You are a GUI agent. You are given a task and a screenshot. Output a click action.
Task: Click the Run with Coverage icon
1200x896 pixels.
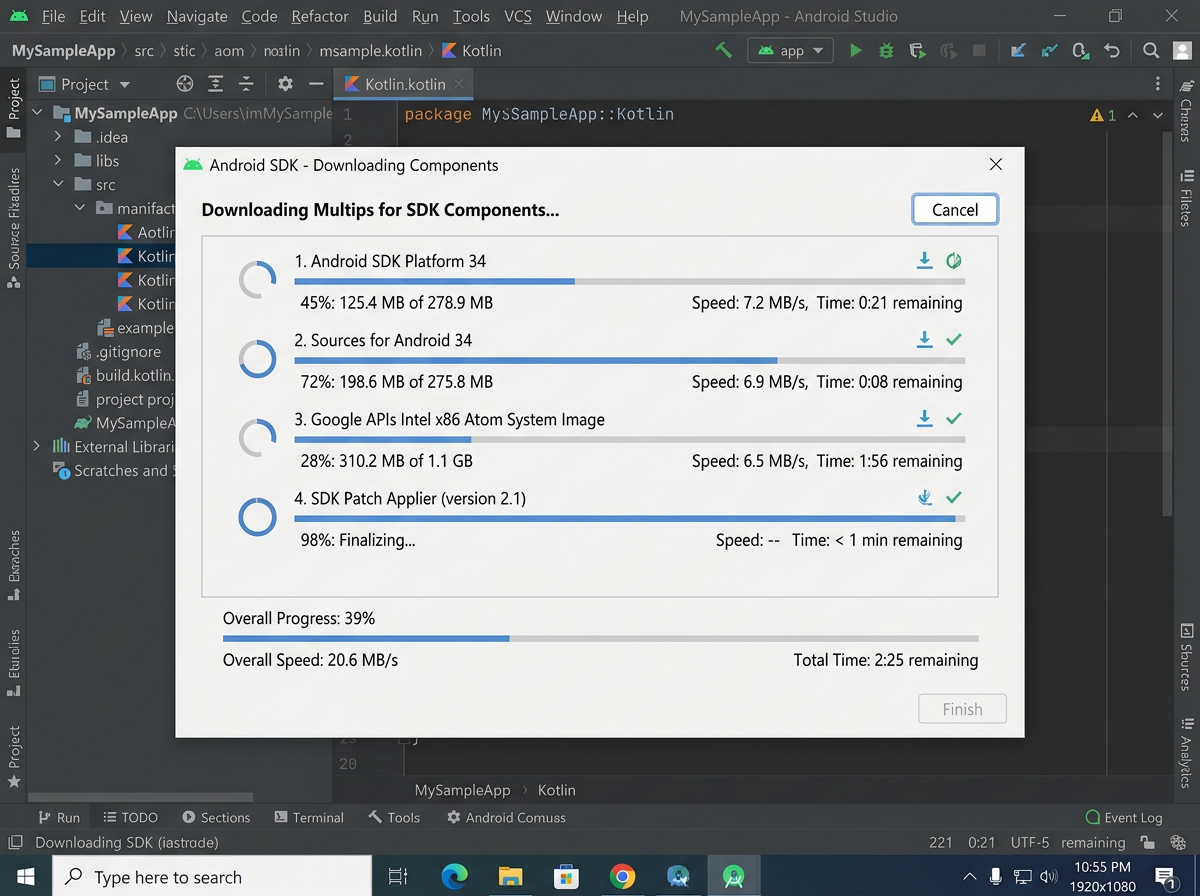916,50
